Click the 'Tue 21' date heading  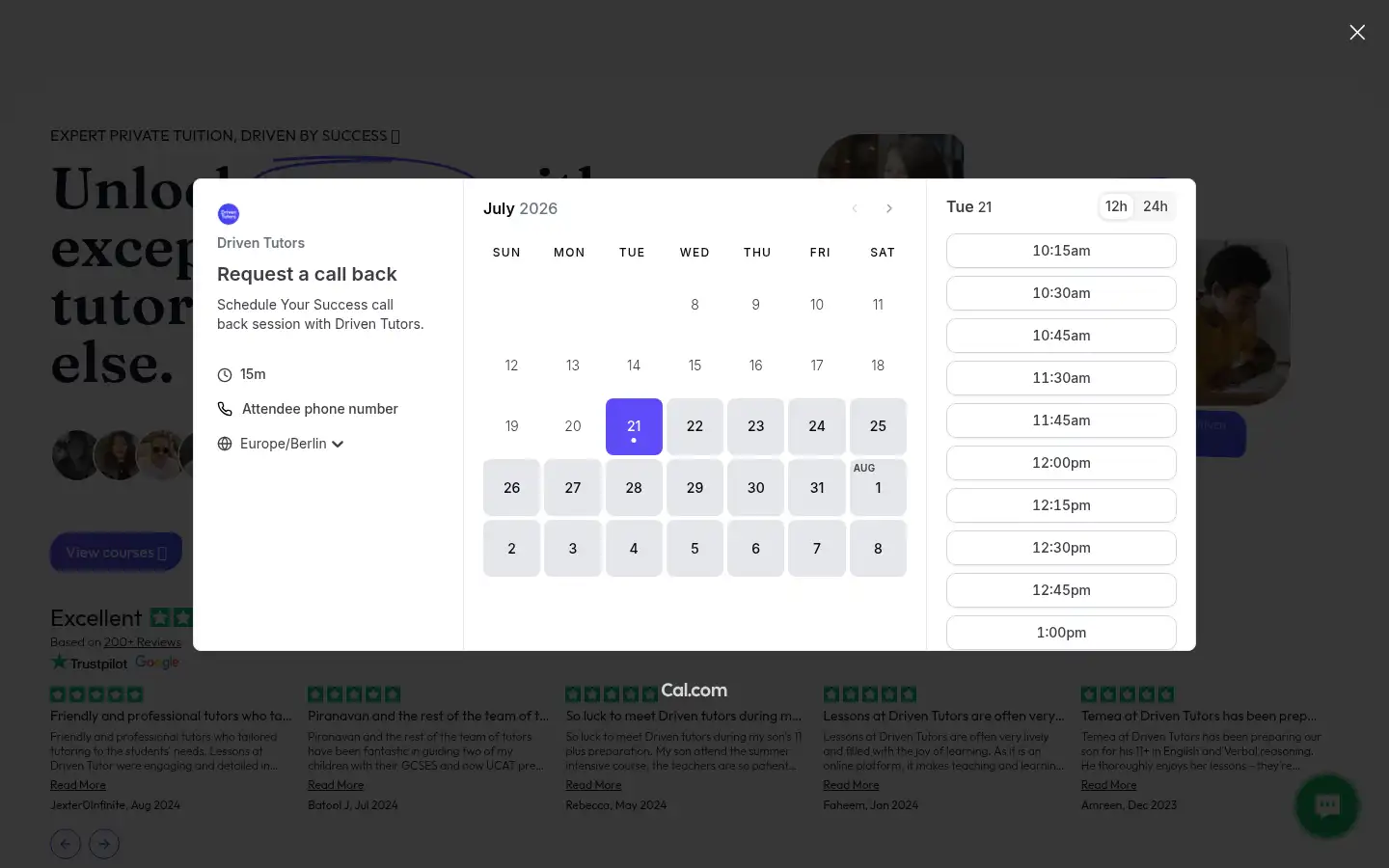click(969, 206)
